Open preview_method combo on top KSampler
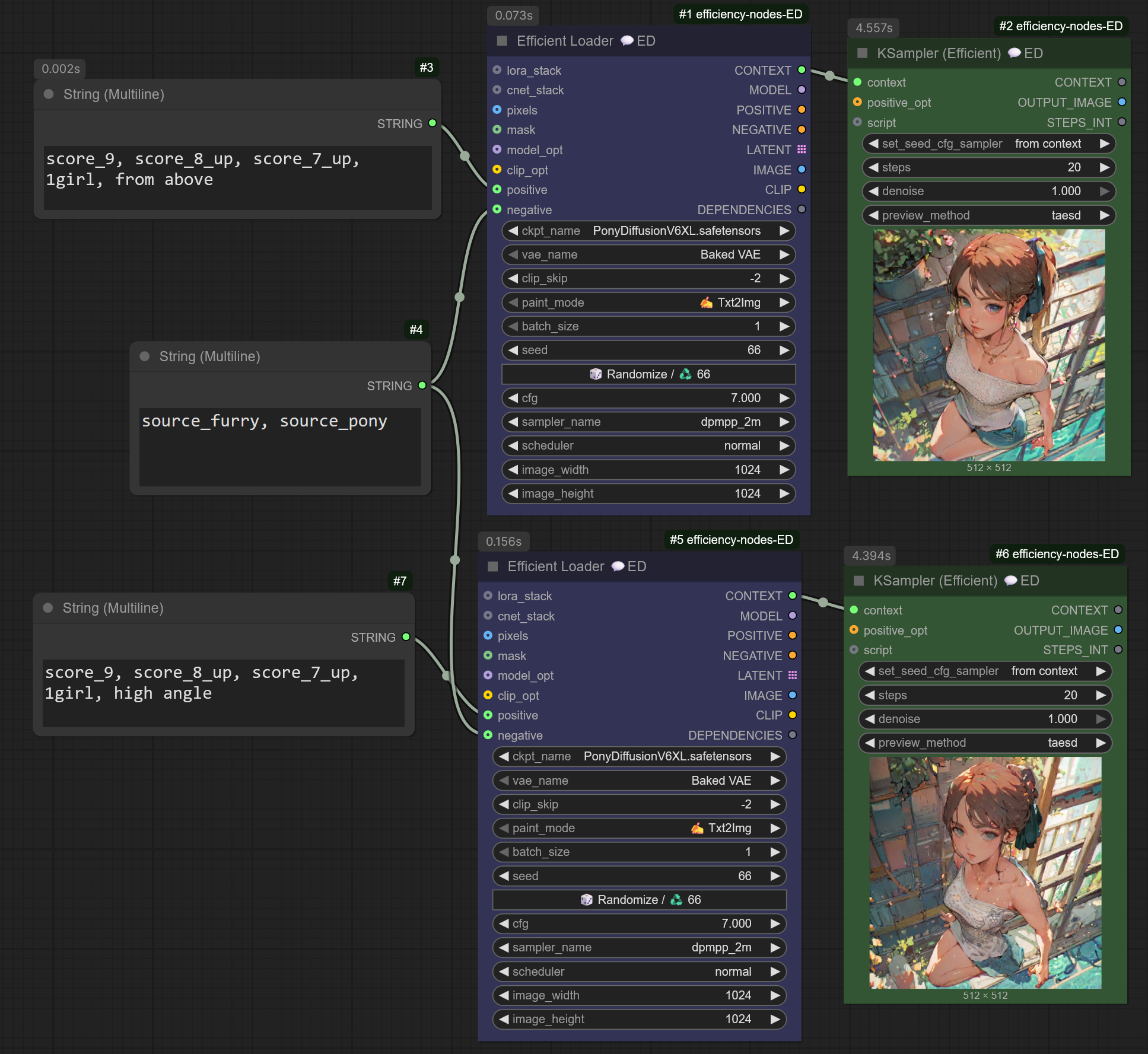Image resolution: width=1148 pixels, height=1054 pixels. pyautogui.click(x=988, y=215)
